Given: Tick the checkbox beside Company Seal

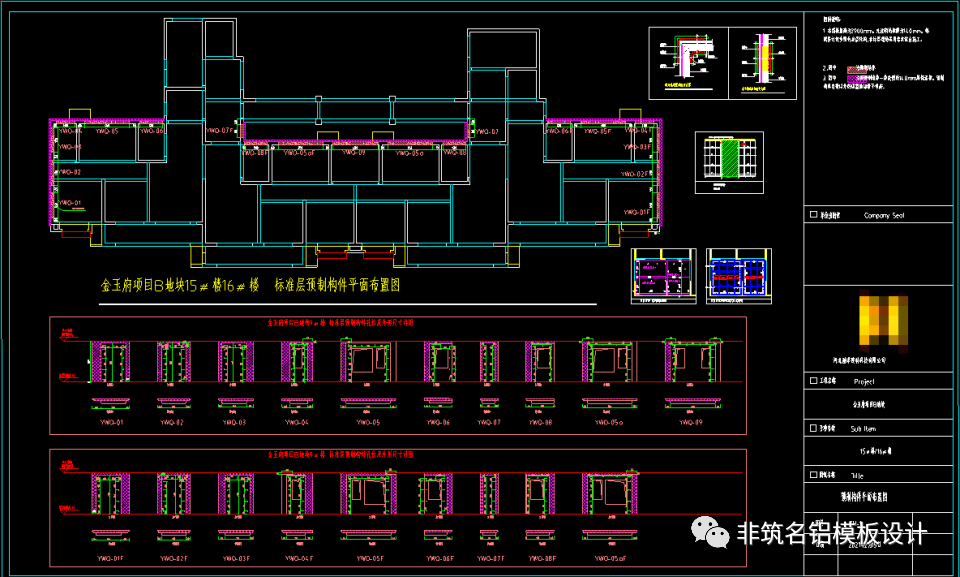Looking at the screenshot, I should point(814,215).
